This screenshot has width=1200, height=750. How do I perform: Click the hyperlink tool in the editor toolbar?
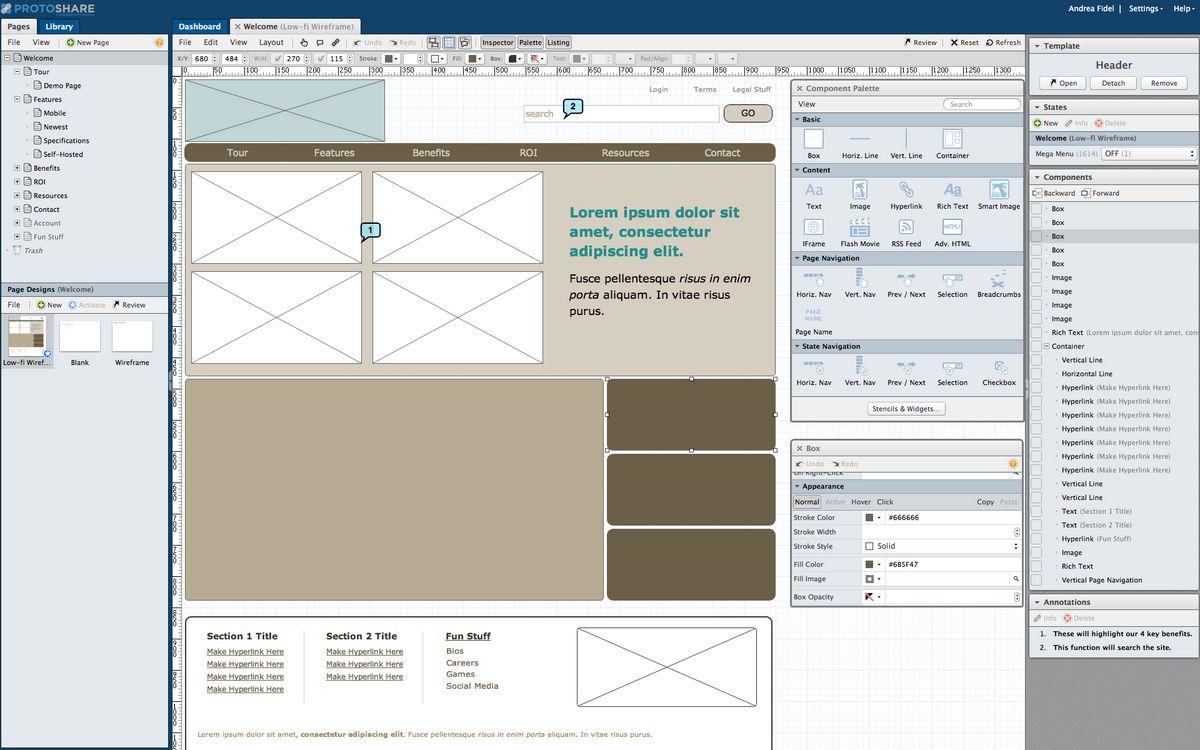[336, 43]
